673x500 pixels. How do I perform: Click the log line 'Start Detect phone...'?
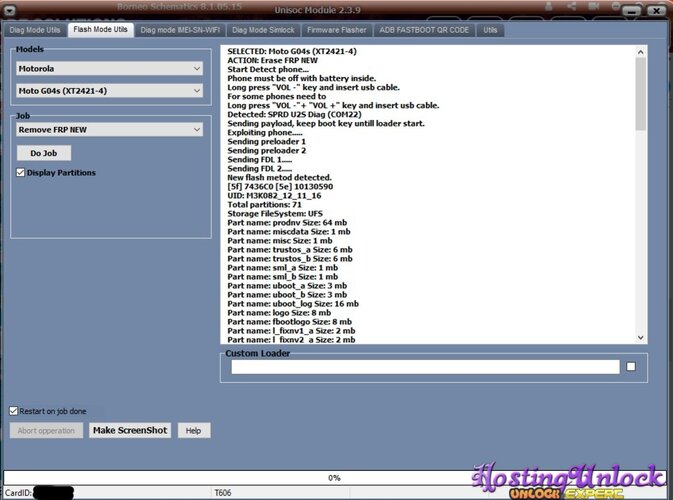tap(268, 70)
